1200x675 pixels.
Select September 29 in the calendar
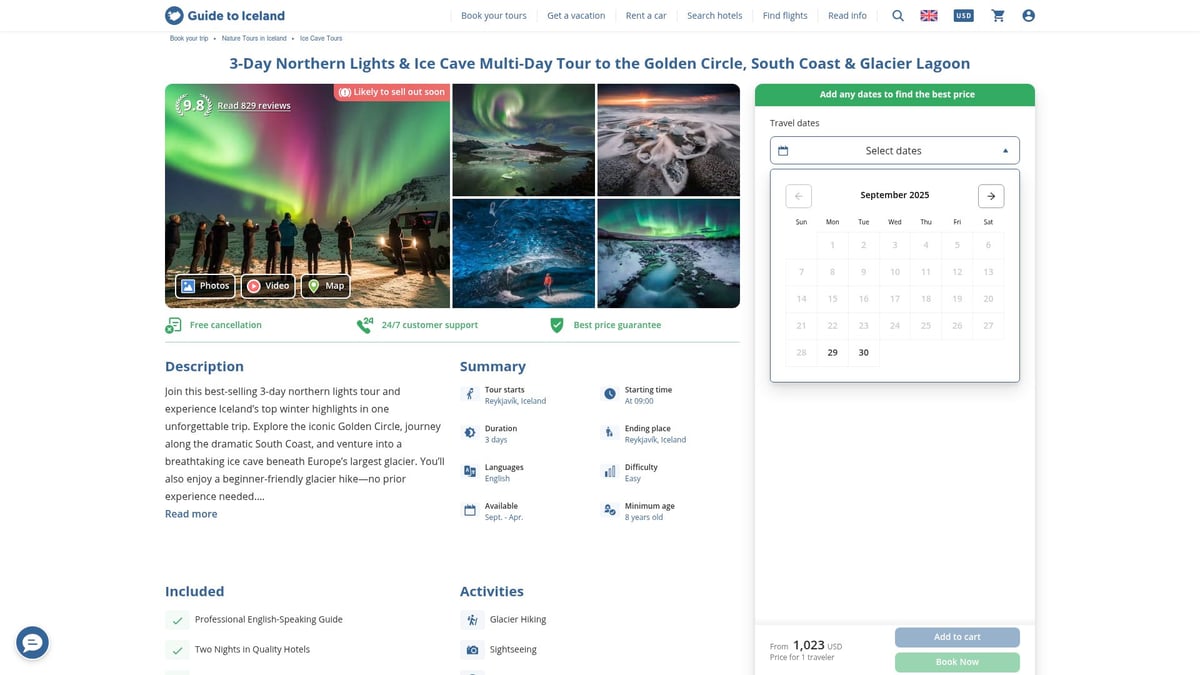coord(832,353)
